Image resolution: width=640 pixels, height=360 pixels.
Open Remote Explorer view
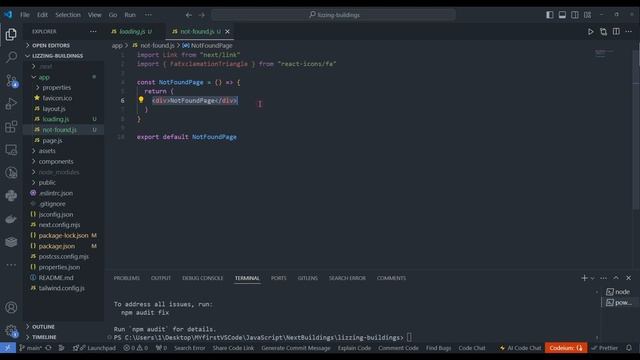(x=11, y=150)
